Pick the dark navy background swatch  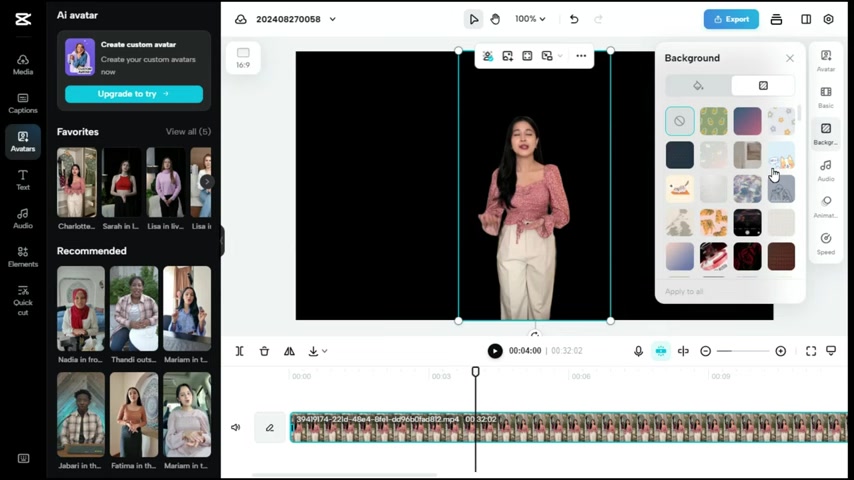pyautogui.click(x=680, y=155)
